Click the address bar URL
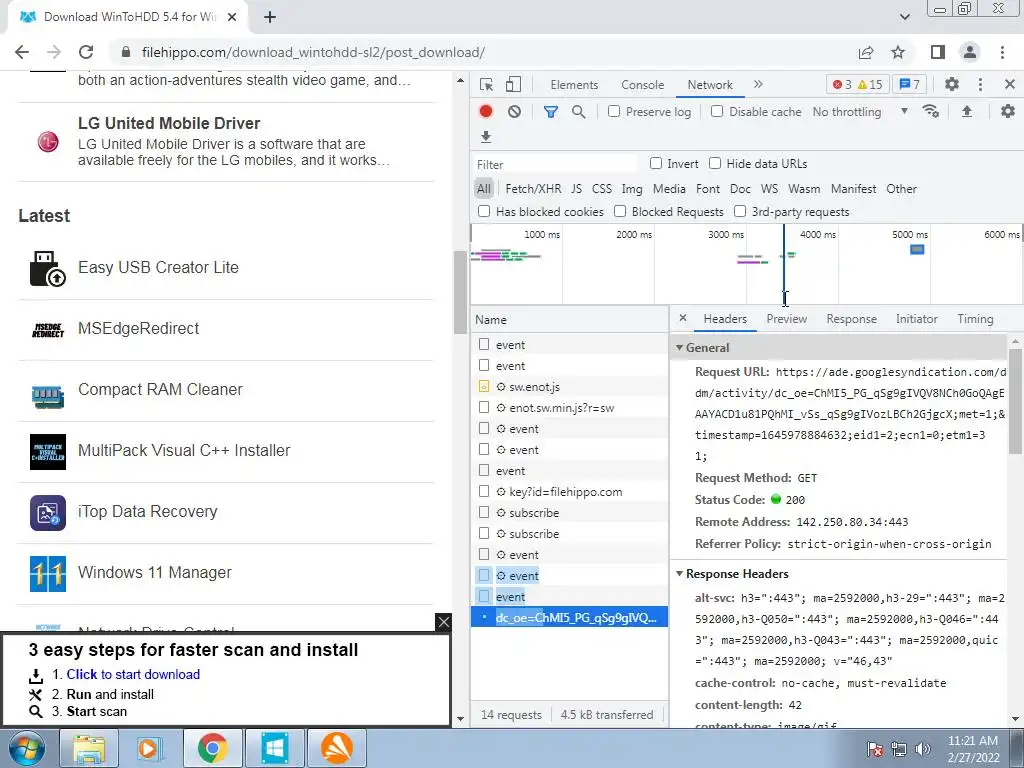Screen dimensions: 1024x768 (313, 52)
